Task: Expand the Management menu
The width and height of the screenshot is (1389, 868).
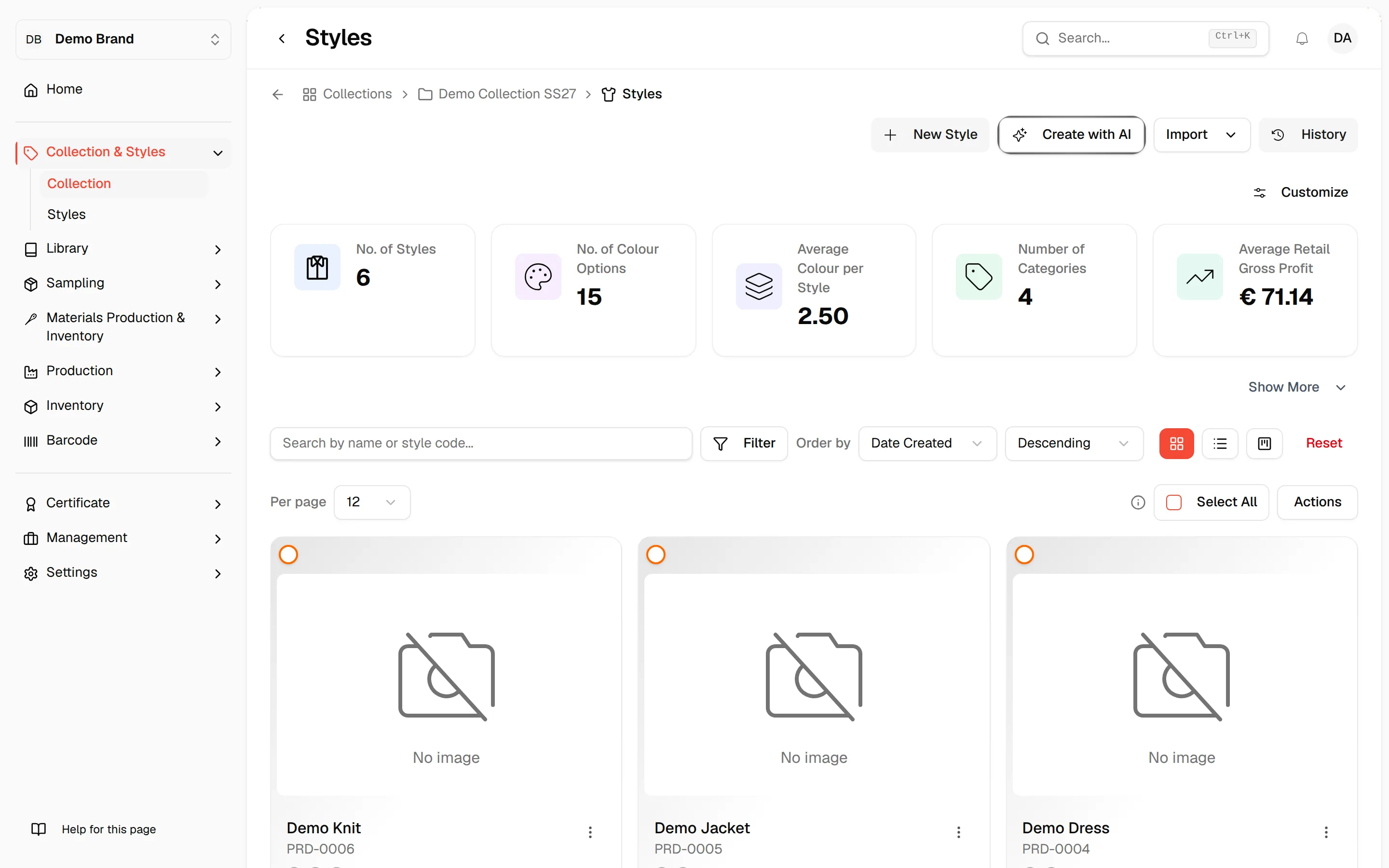Action: pos(218,539)
